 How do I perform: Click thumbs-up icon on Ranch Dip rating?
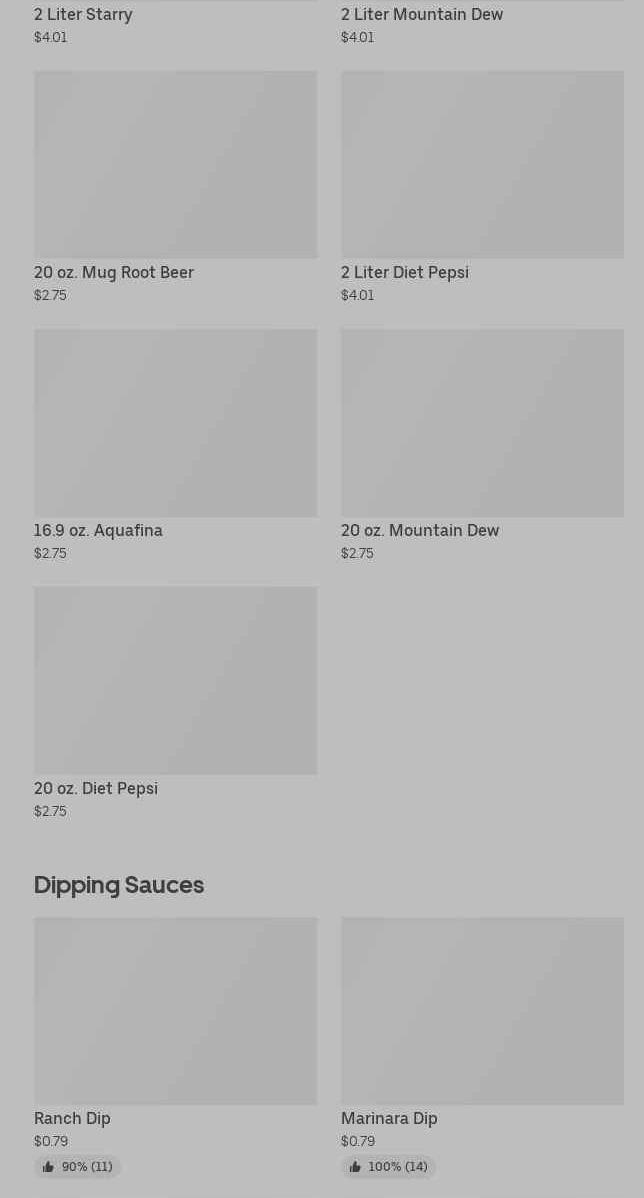48,1167
